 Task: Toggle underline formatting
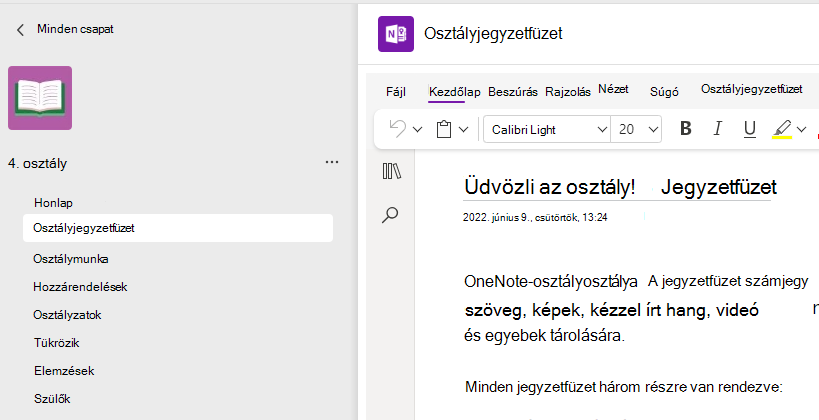click(x=750, y=129)
